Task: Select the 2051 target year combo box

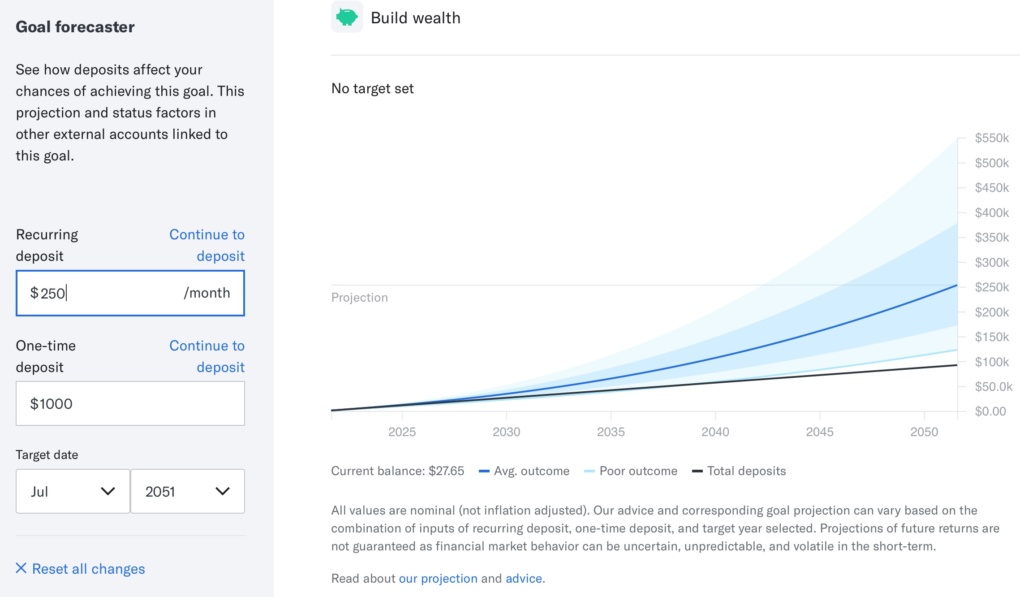Action: click(187, 491)
